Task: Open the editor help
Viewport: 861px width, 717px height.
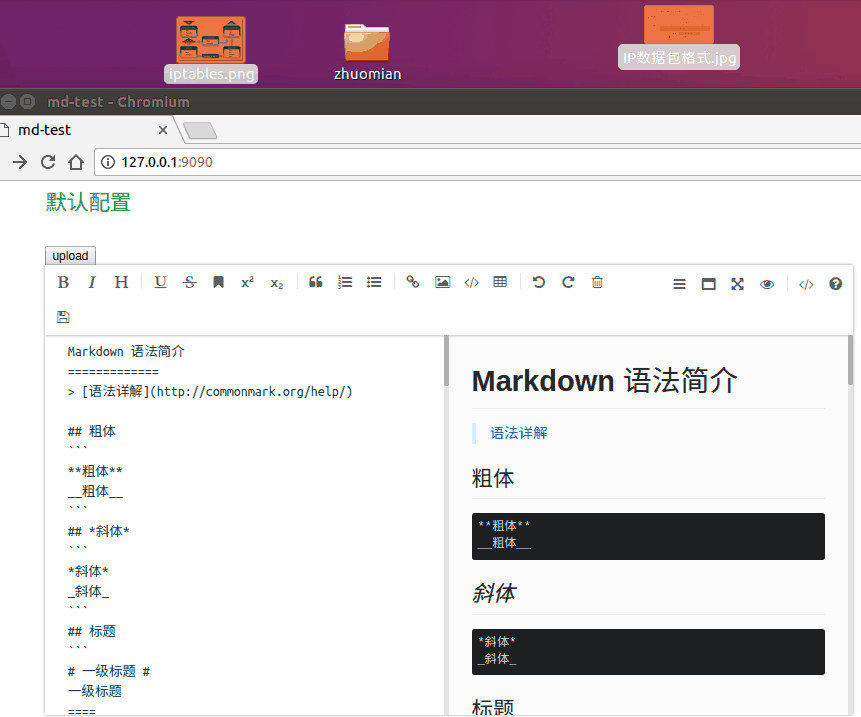Action: coord(836,284)
